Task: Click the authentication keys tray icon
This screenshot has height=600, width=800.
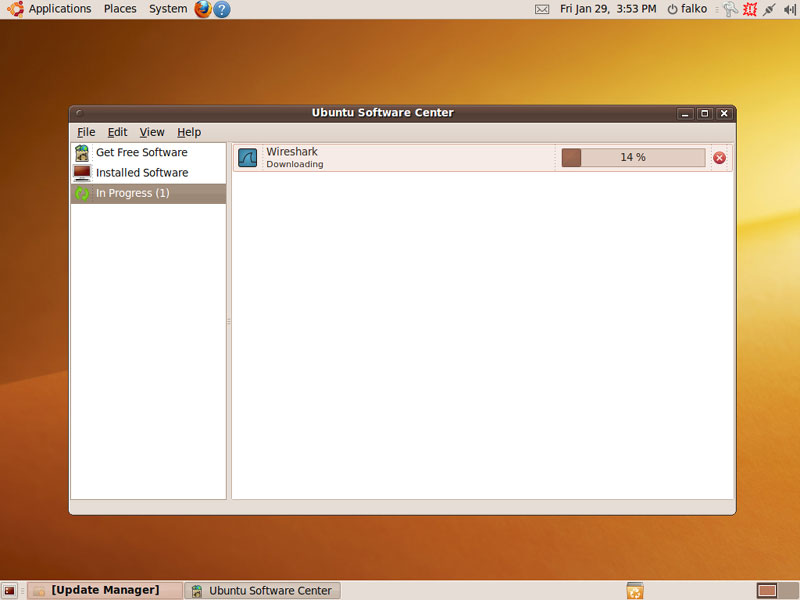Action: point(729,9)
